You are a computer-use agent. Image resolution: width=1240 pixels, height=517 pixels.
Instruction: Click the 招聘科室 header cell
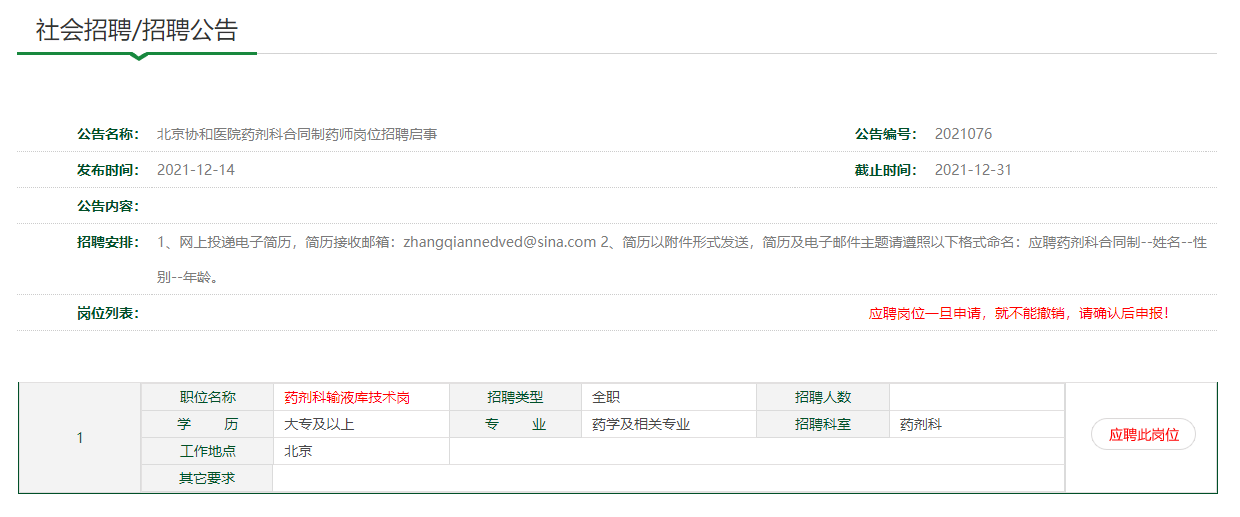[x=823, y=424]
